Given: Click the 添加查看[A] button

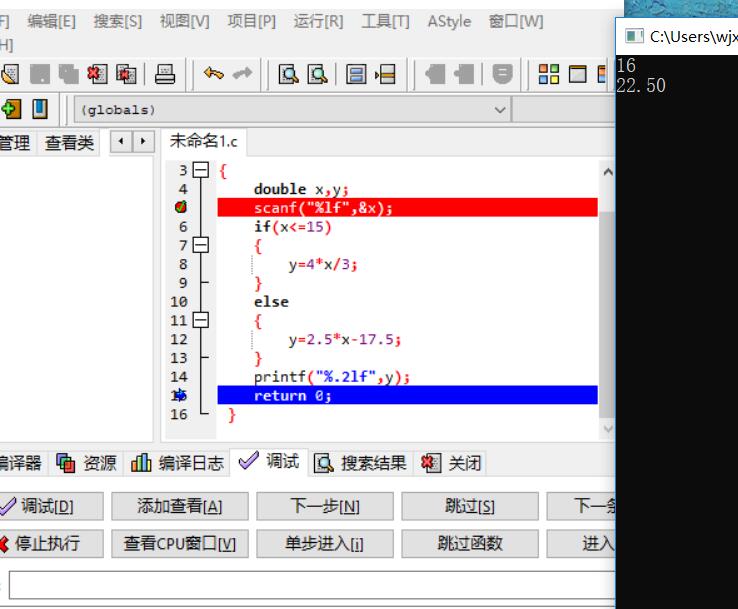Looking at the screenshot, I should (180, 506).
